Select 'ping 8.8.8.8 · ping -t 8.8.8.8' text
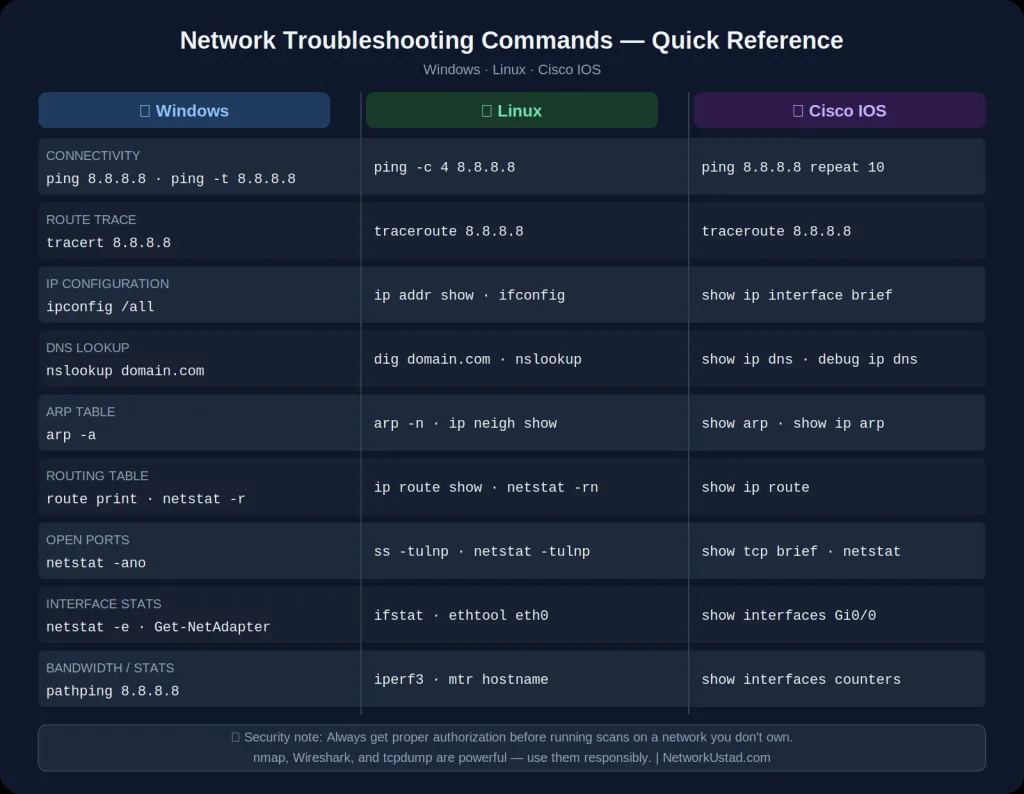This screenshot has height=794, width=1024. coord(170,178)
